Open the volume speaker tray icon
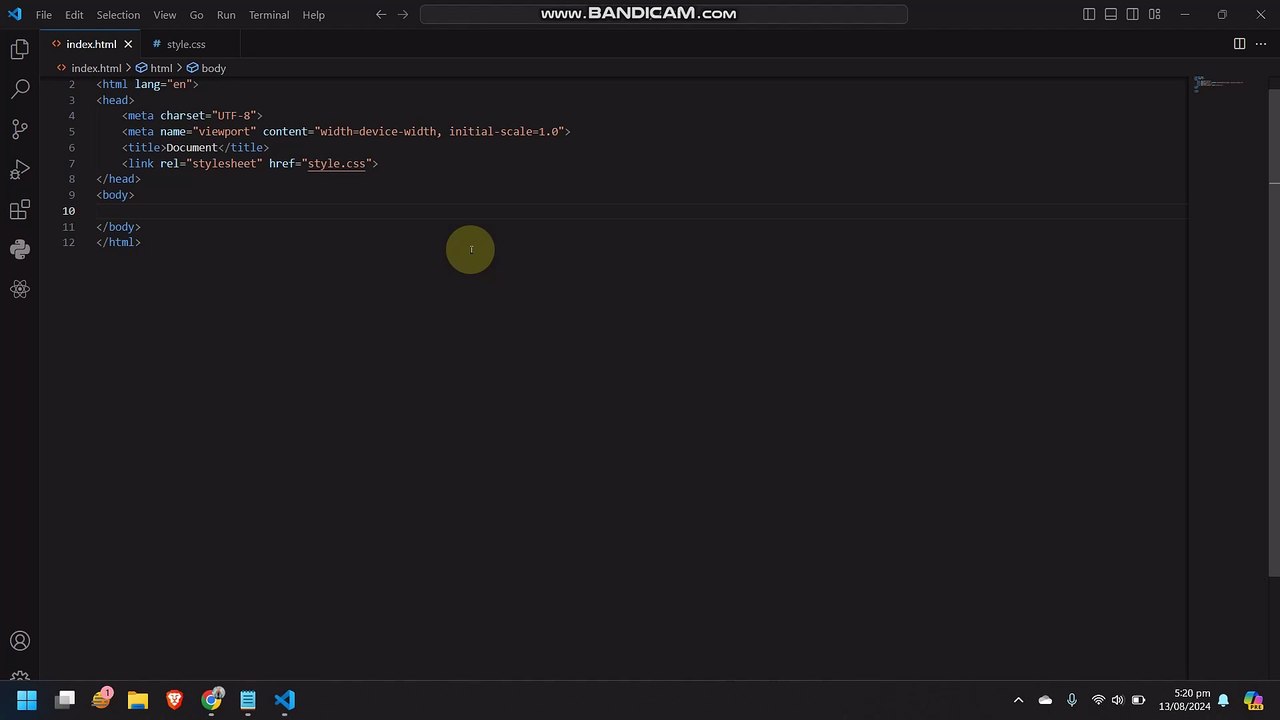This screenshot has width=1280, height=720. 1117,700
